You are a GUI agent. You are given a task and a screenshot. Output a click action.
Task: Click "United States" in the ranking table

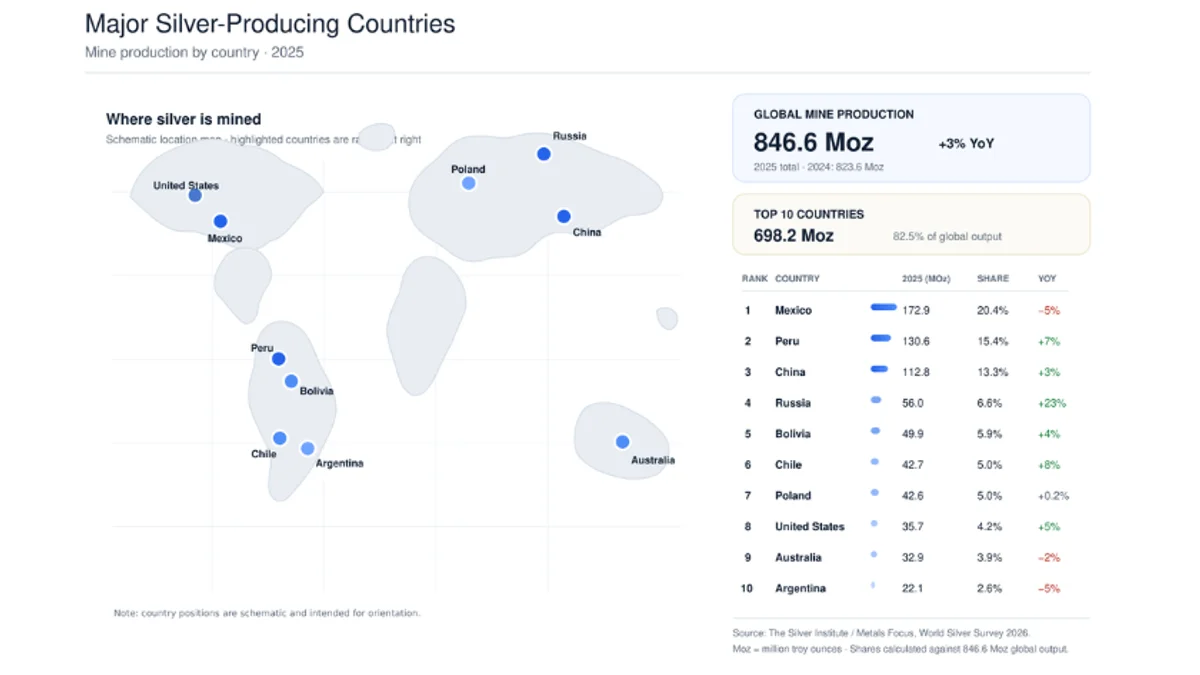click(x=810, y=527)
